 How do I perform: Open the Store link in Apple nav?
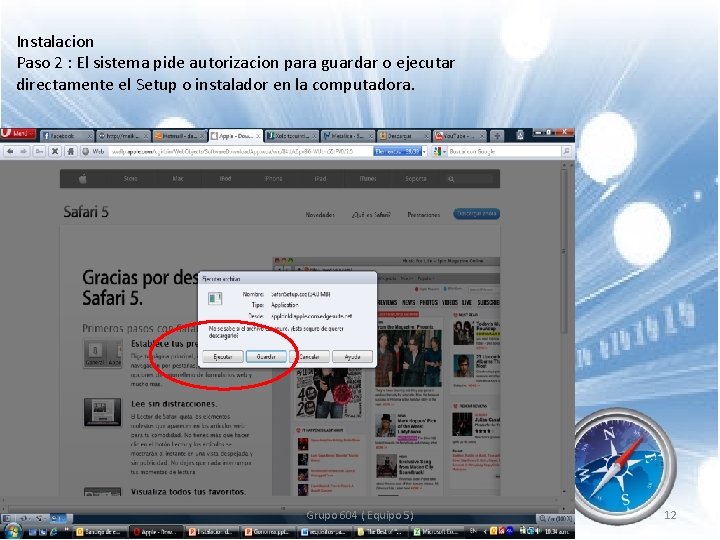[130, 179]
